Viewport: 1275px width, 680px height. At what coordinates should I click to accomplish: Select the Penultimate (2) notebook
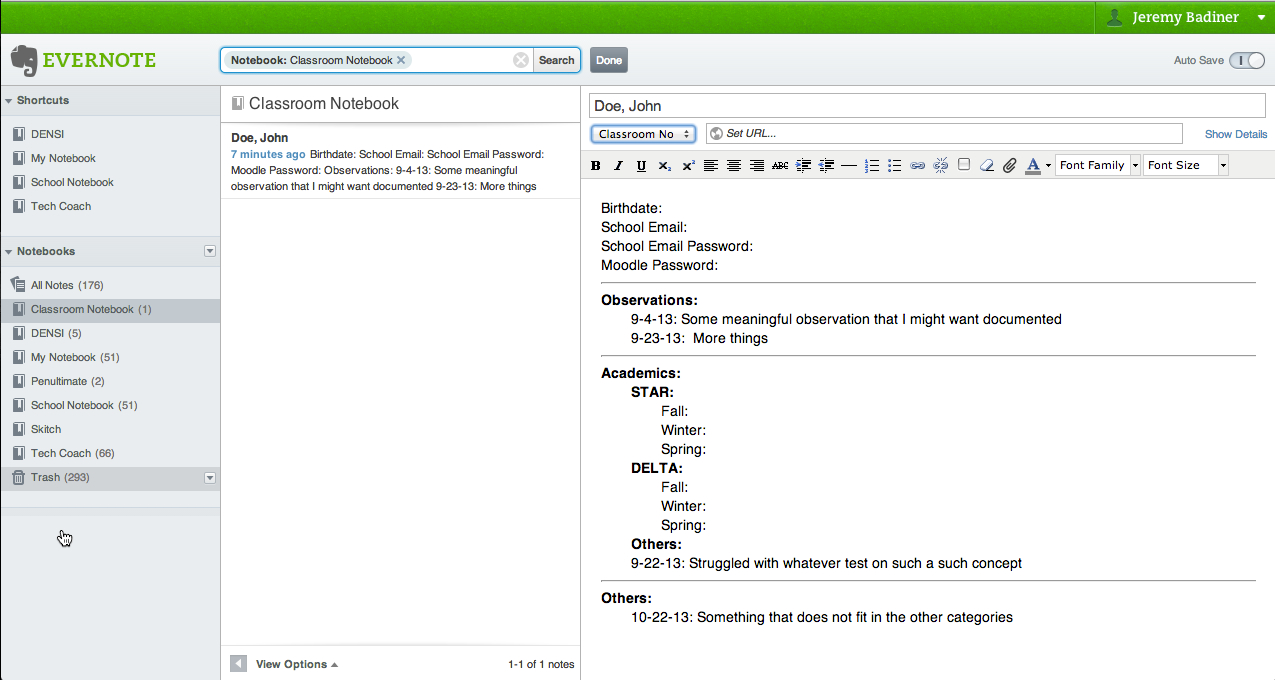110,381
